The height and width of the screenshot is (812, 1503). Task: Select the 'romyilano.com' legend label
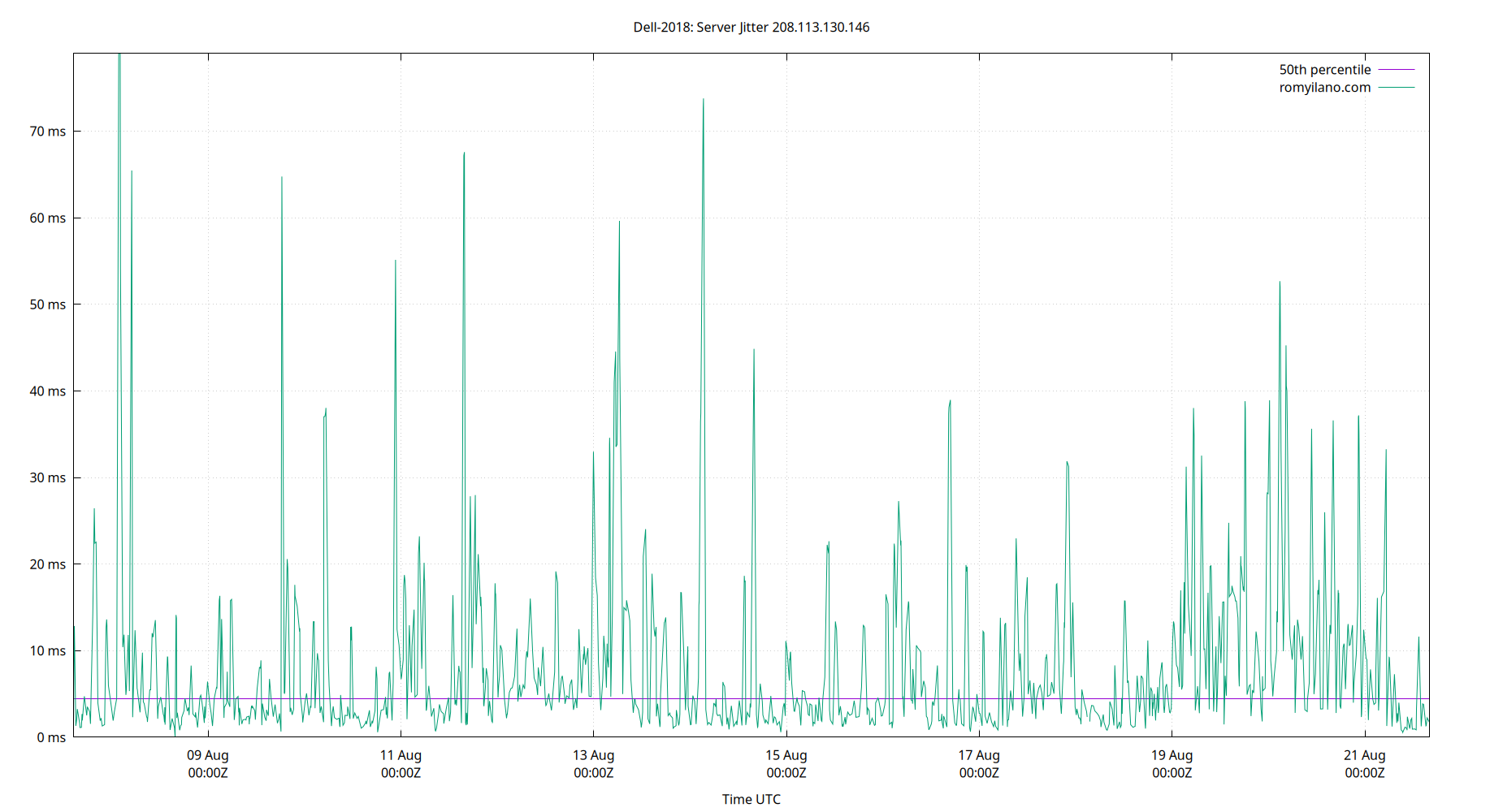tap(1325, 88)
